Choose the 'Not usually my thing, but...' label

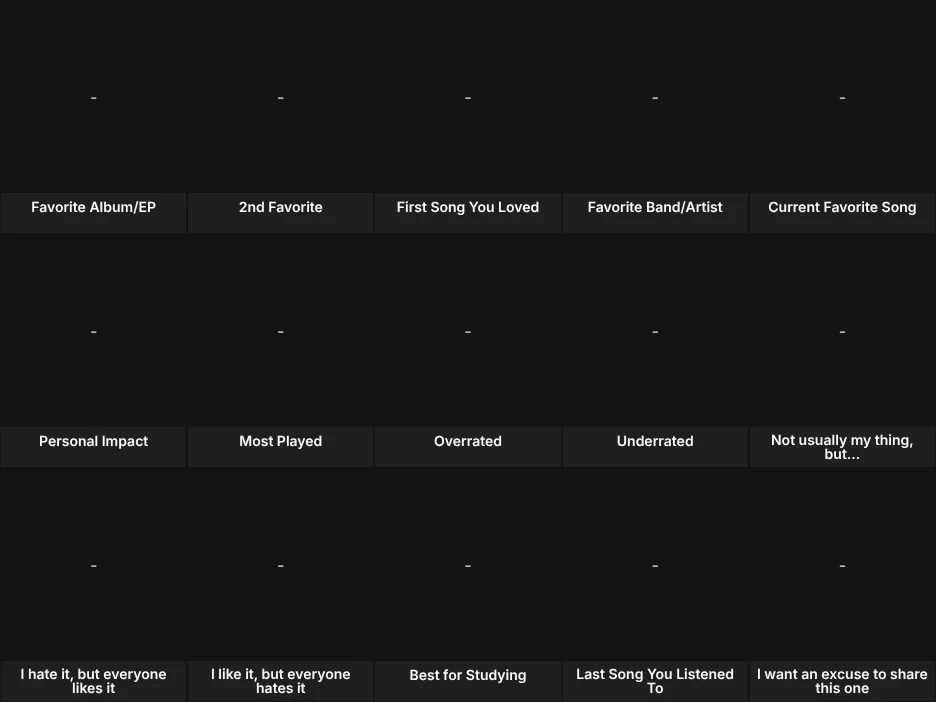click(842, 447)
